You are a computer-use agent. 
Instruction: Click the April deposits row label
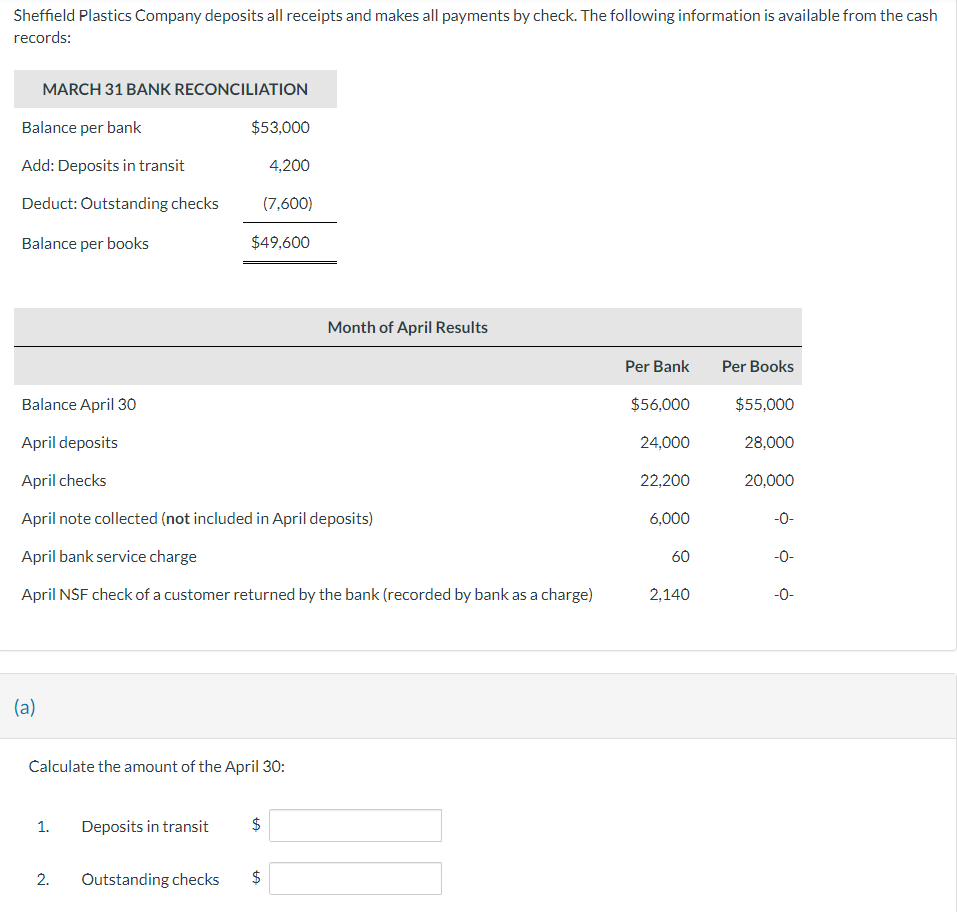click(x=69, y=442)
